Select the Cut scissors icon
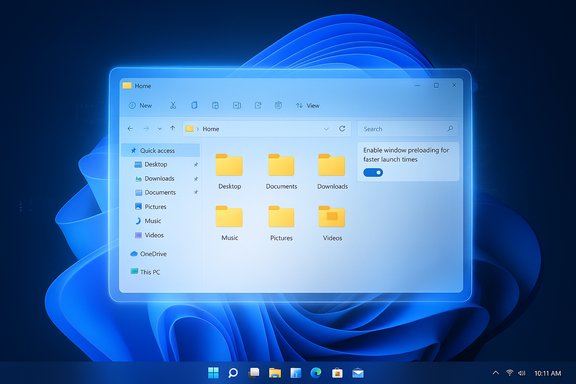This screenshot has width=576, height=384. (173, 105)
